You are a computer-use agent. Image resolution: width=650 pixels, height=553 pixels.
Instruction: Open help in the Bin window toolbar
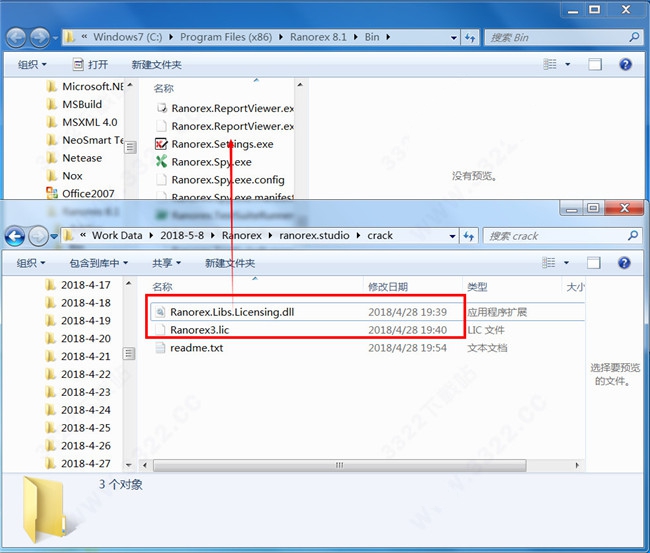coord(625,64)
